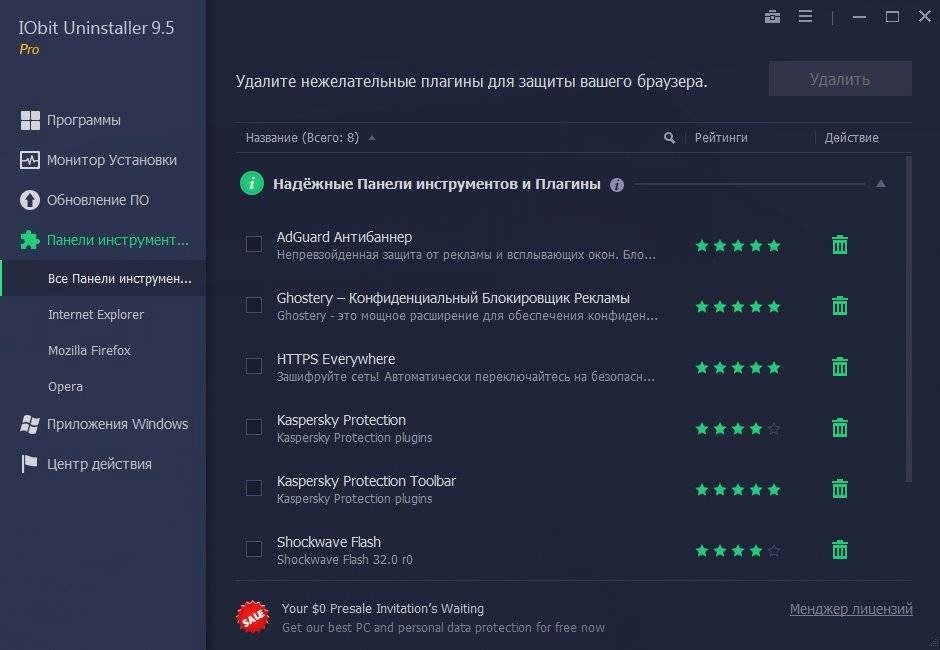
Task: Click the green info circle icon
Action: click(x=252, y=183)
